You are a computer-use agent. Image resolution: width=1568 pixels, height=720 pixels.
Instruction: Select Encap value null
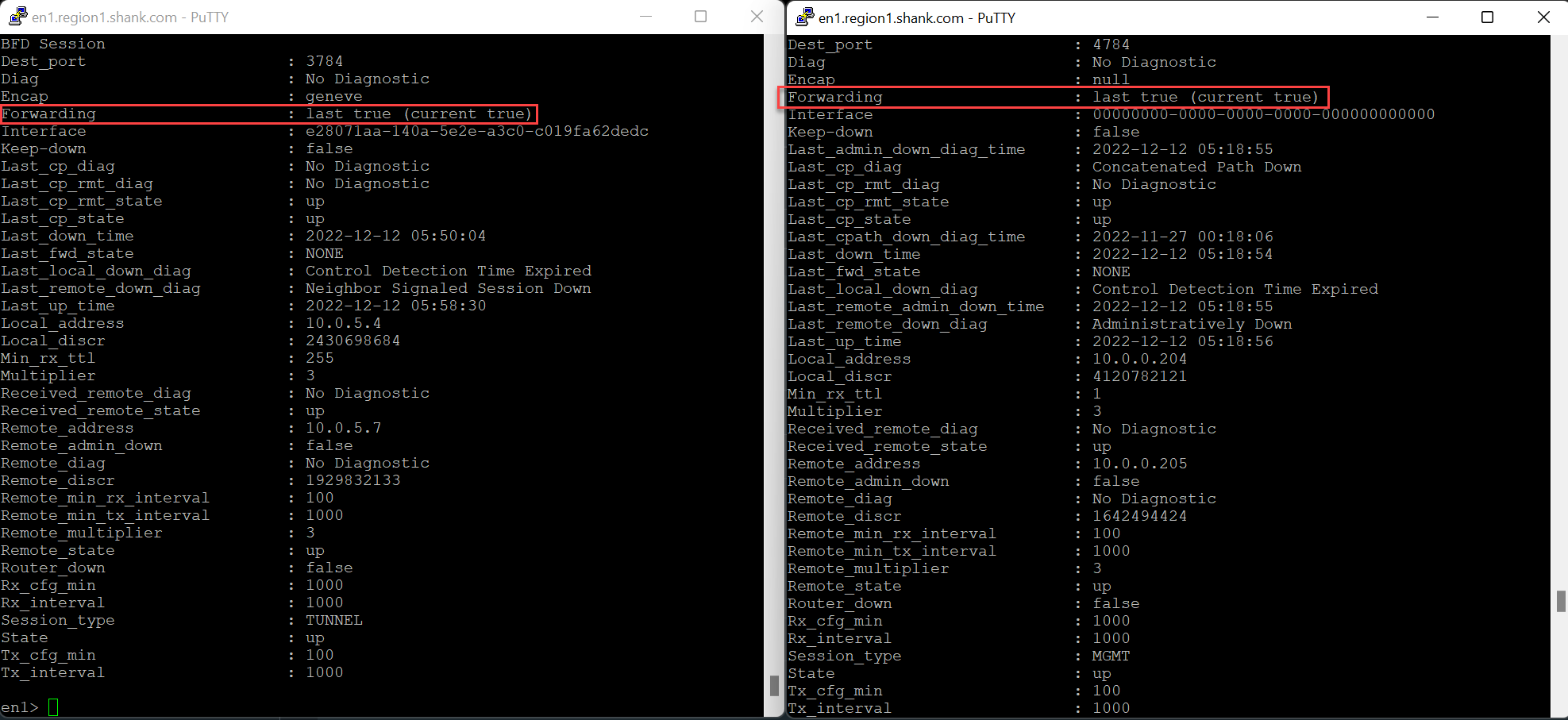(1111, 79)
